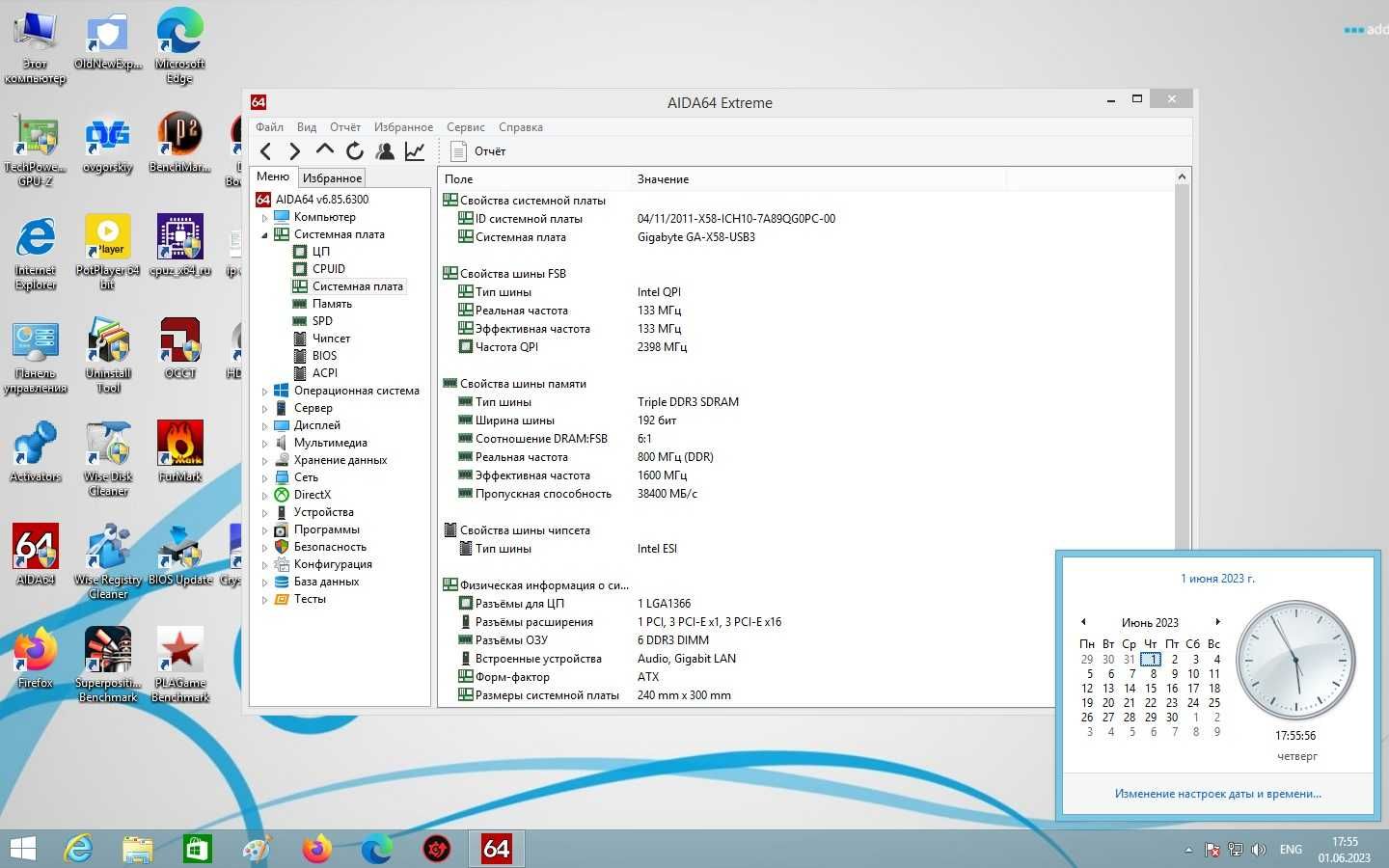Collapse the Системная плата parent tree node
Viewport: 1389px width, 868px height.
(264, 234)
